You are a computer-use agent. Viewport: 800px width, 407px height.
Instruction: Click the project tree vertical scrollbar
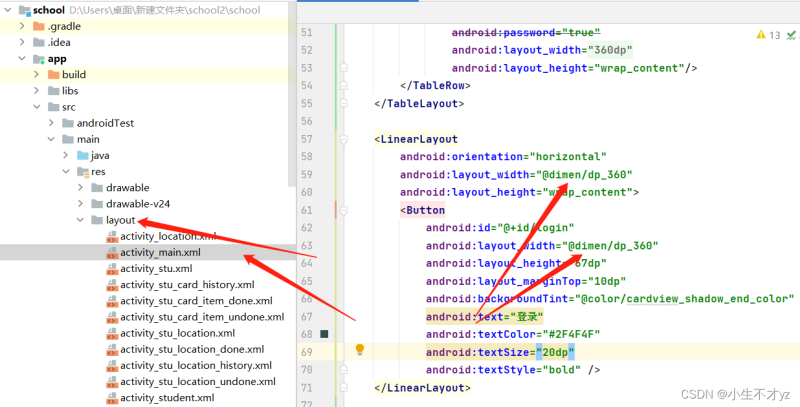point(292,92)
